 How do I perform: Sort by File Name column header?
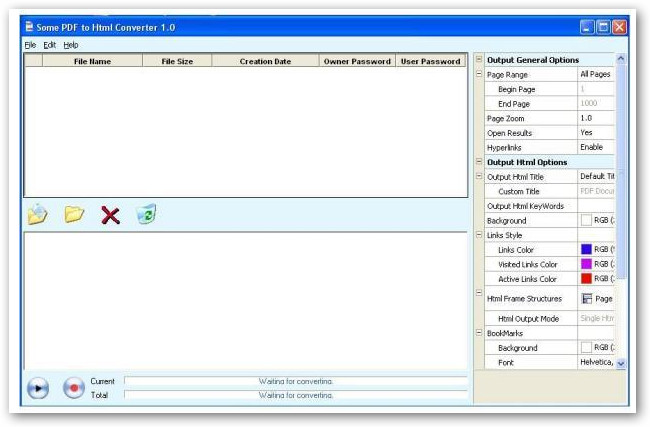coord(92,61)
